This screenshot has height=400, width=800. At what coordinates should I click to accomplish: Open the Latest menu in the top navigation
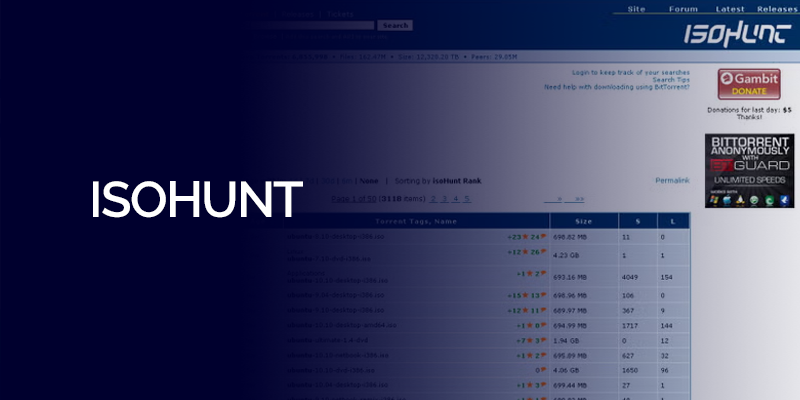click(730, 9)
